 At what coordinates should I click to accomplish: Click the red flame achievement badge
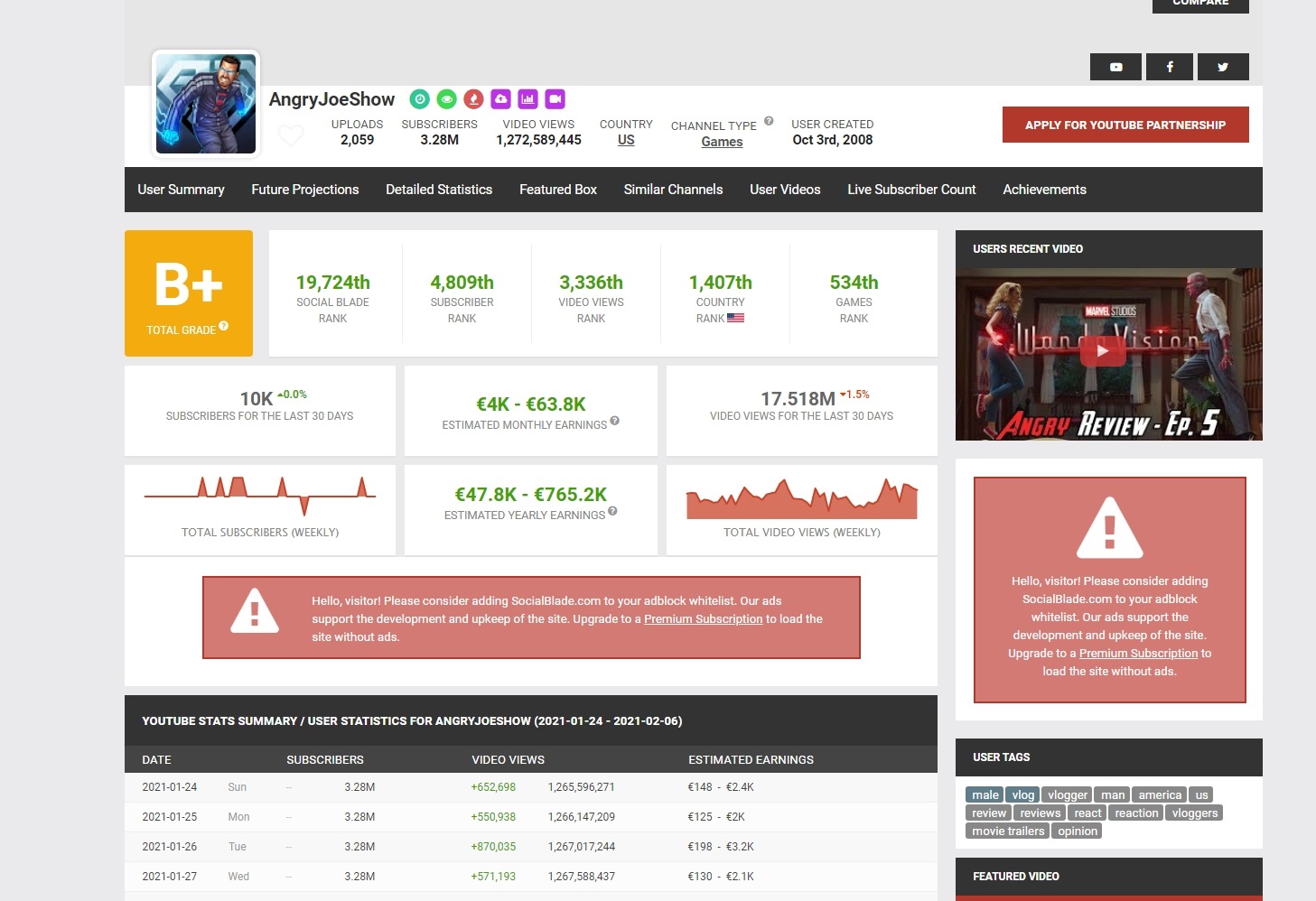tap(473, 99)
